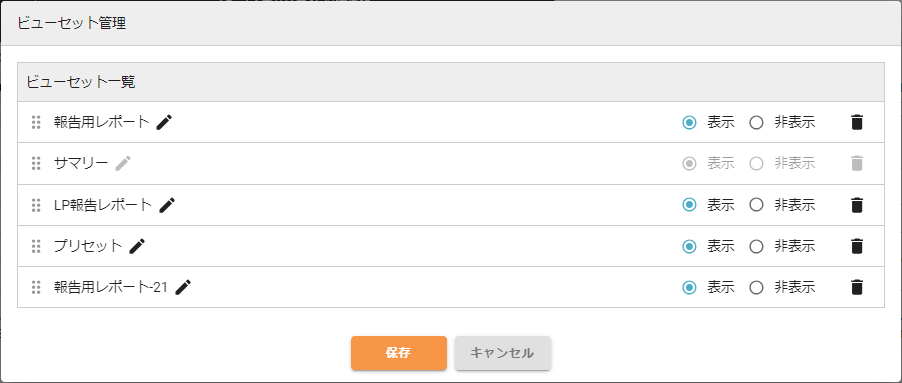Choose 表示 radio for プリセット

[689, 247]
